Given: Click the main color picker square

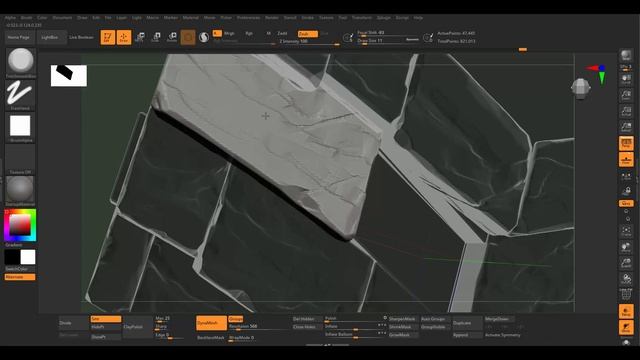Looking at the screenshot, I should tap(20, 225).
